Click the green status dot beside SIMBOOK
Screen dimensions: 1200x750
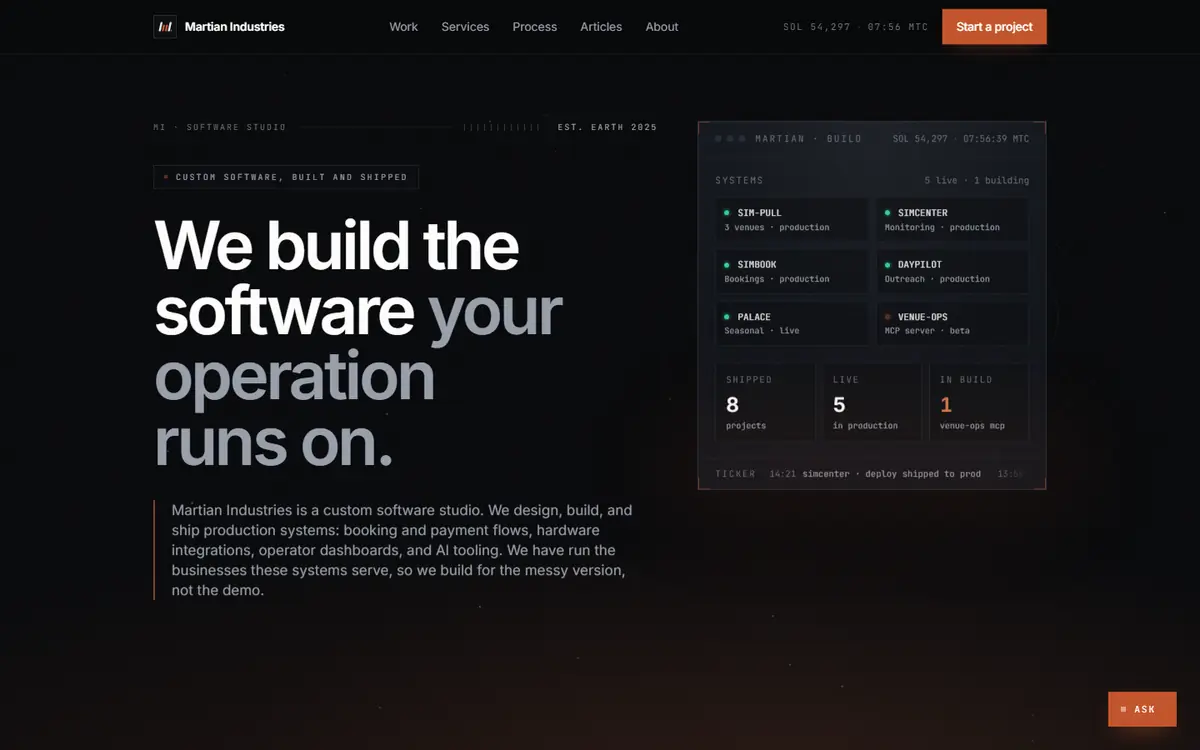[727, 265]
